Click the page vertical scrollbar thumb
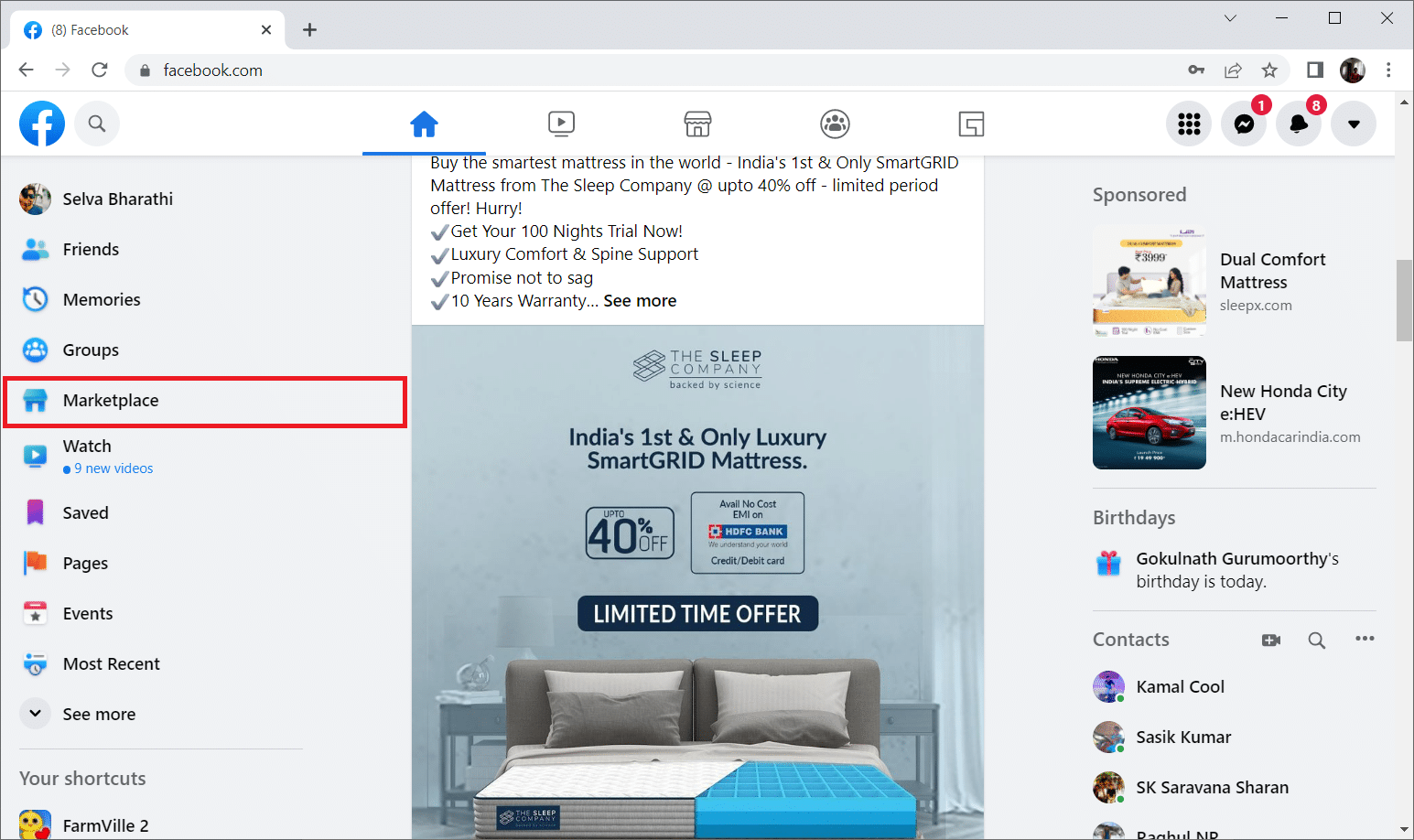Image resolution: width=1414 pixels, height=840 pixels. 1404,300
